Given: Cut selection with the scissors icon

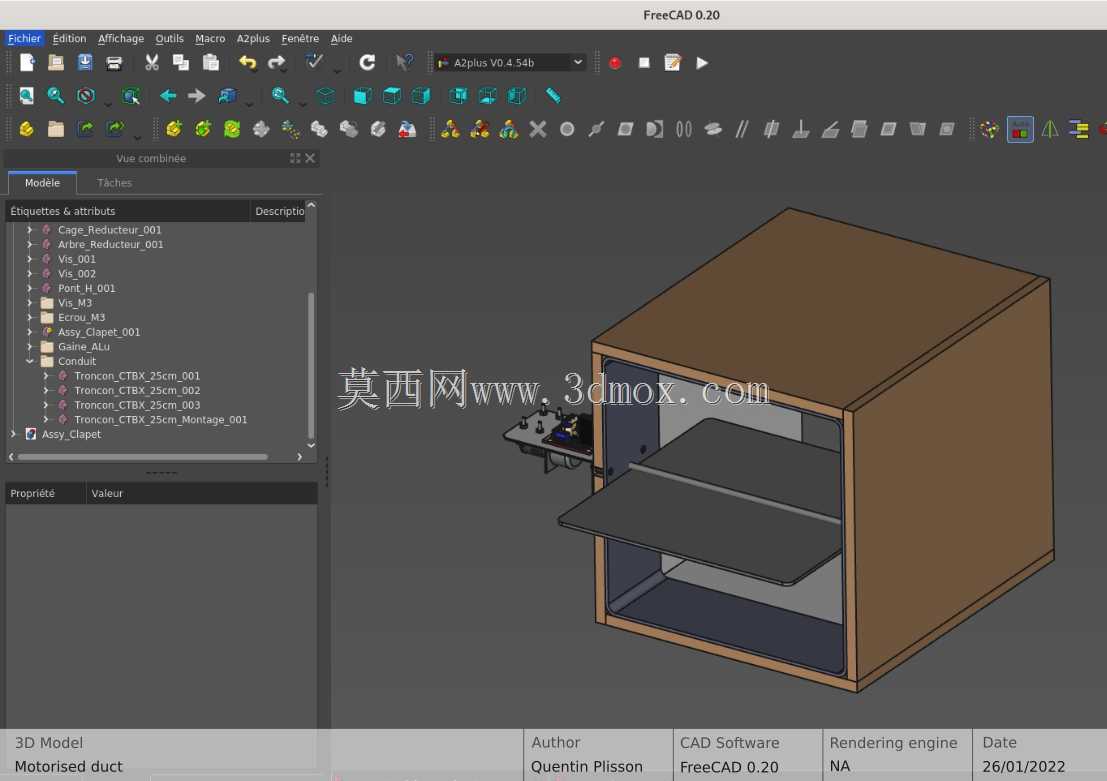Looking at the screenshot, I should 152,63.
